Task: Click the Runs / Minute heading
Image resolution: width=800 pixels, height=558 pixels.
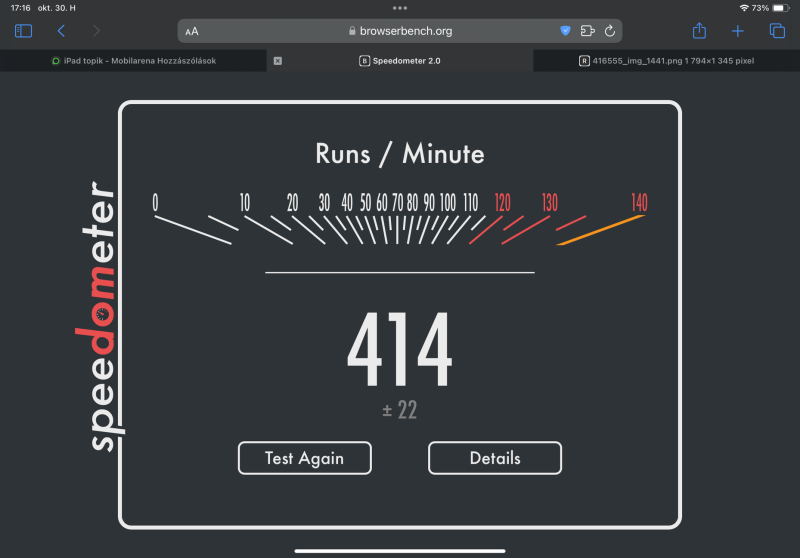Action: (399, 154)
